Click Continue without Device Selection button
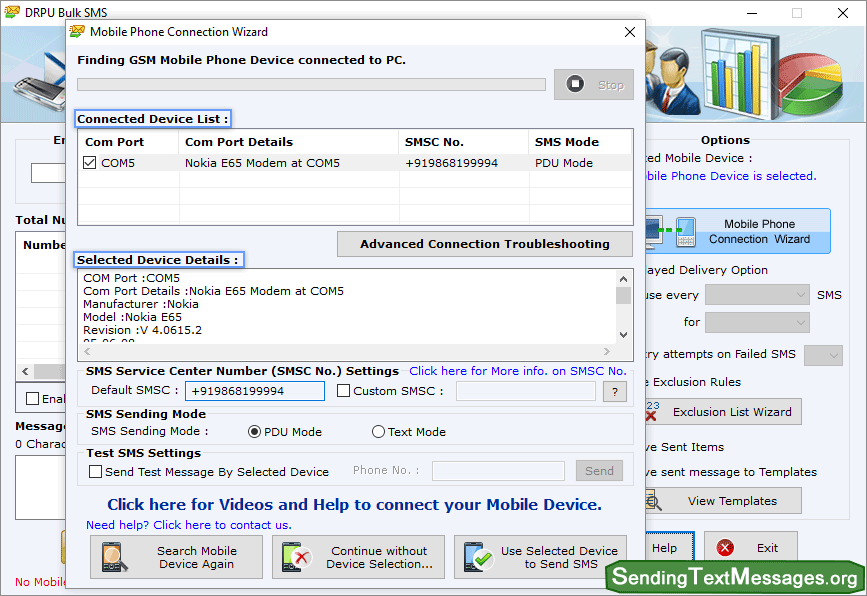Screen dimensions: 867x596 pos(358,557)
